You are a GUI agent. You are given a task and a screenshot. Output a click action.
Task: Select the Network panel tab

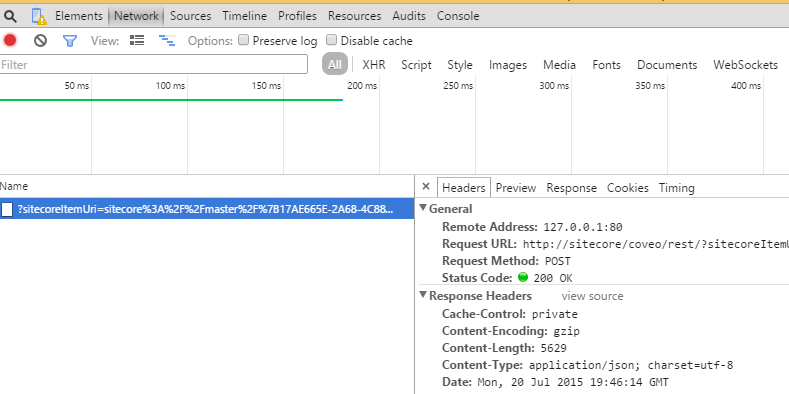point(136,16)
